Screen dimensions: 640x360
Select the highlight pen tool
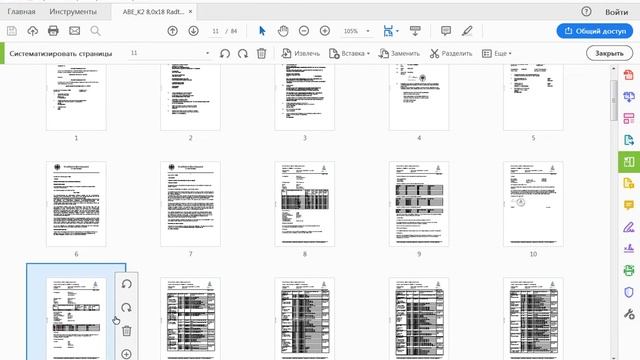click(467, 31)
